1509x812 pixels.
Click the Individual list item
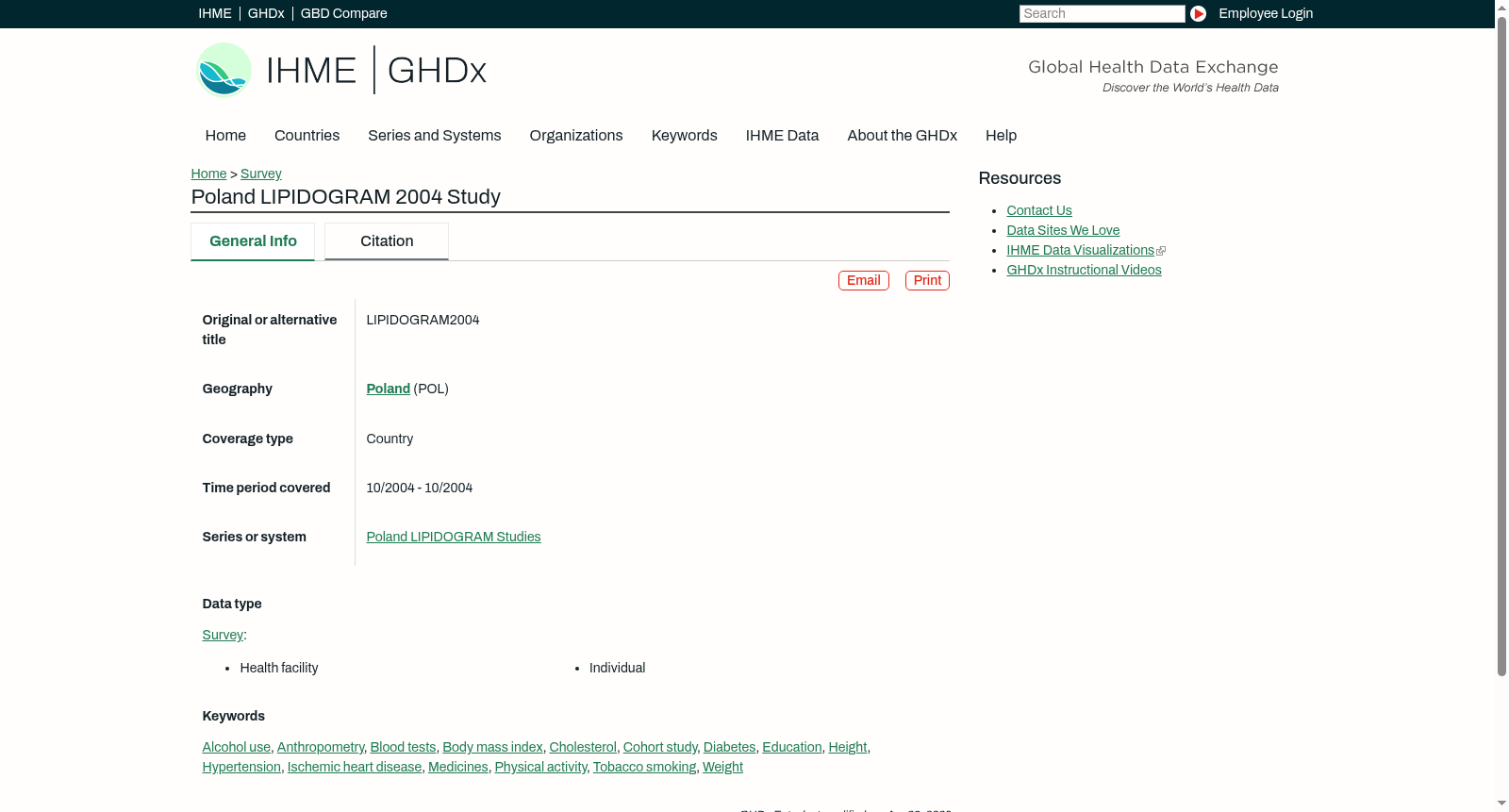tap(618, 668)
